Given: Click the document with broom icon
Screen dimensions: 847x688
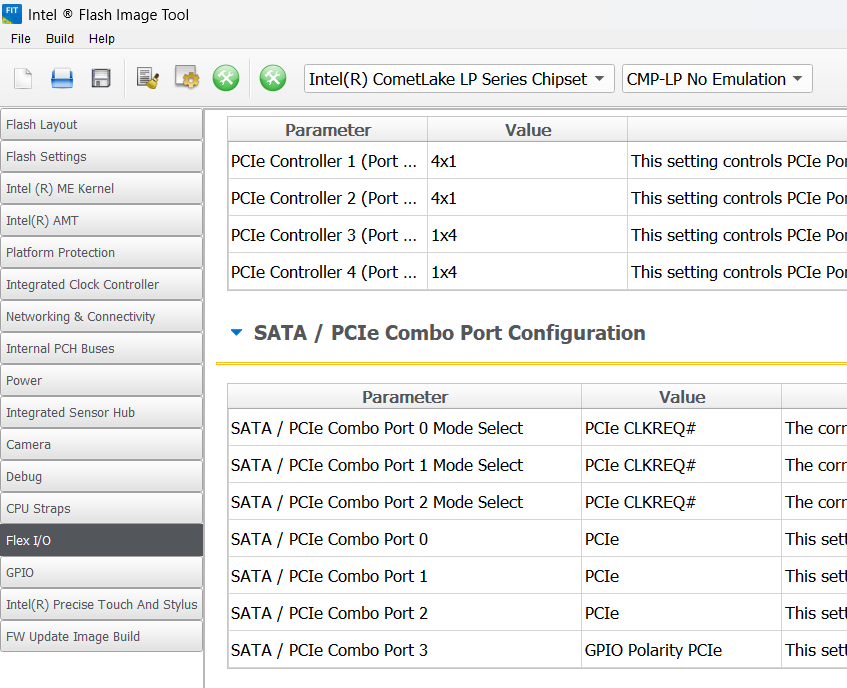Looking at the screenshot, I should [148, 79].
